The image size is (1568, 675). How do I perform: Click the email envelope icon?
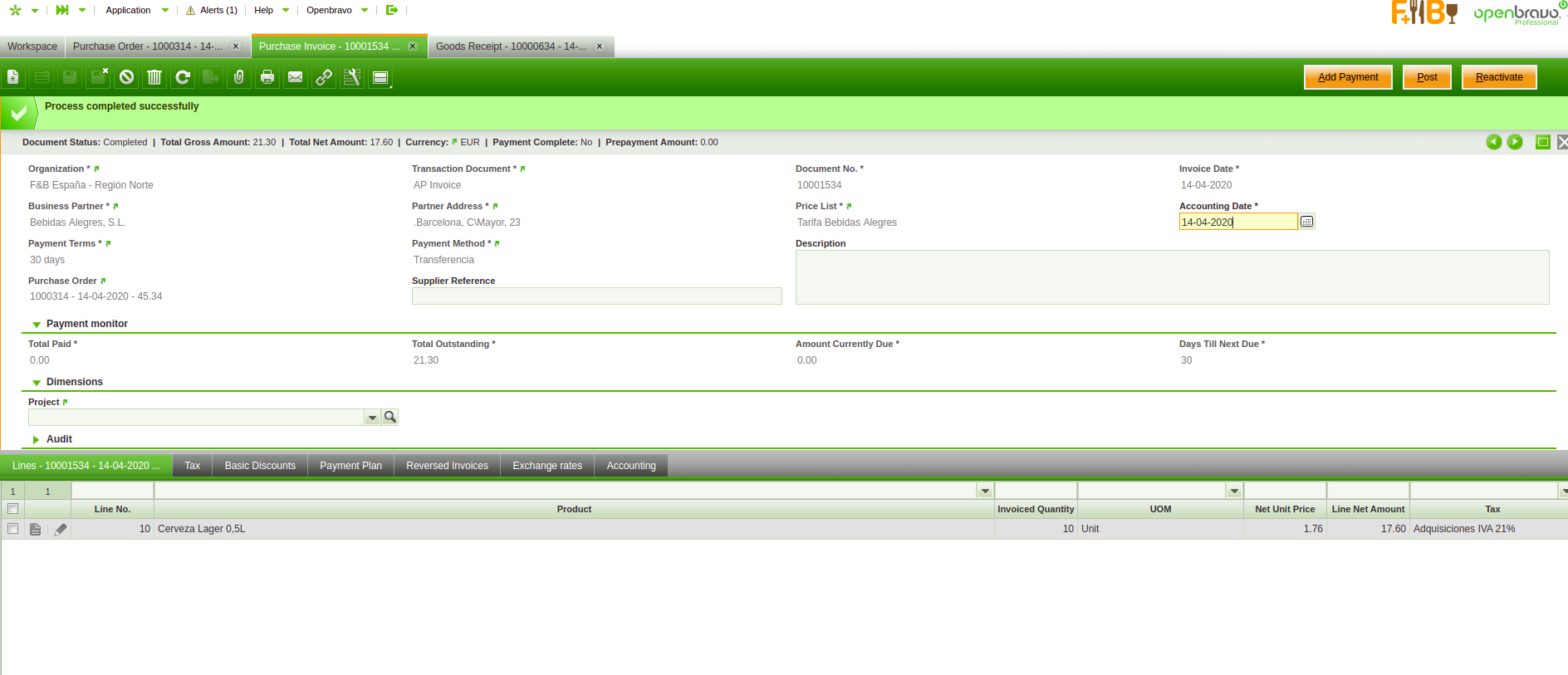point(296,77)
